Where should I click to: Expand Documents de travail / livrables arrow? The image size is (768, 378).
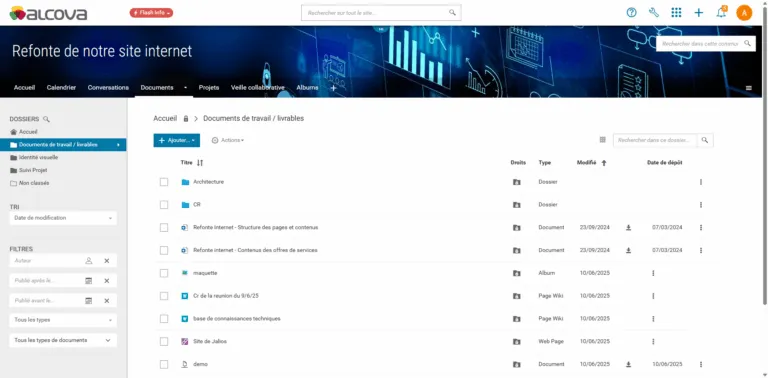tap(118, 145)
